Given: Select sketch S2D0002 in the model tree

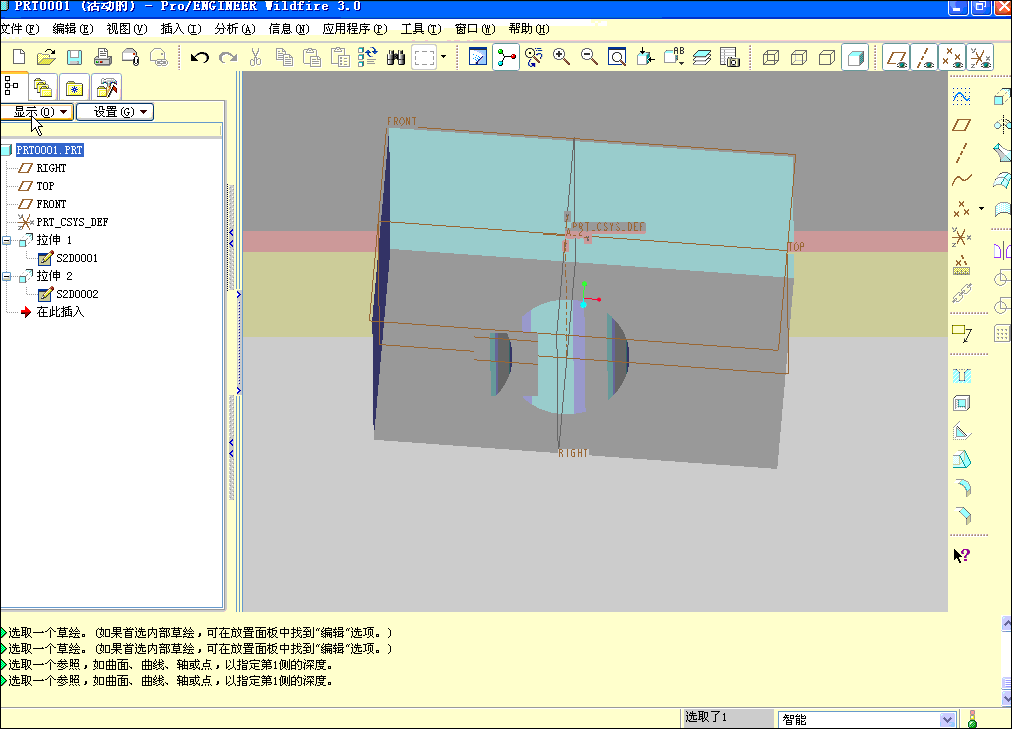Looking at the screenshot, I should click(77, 295).
